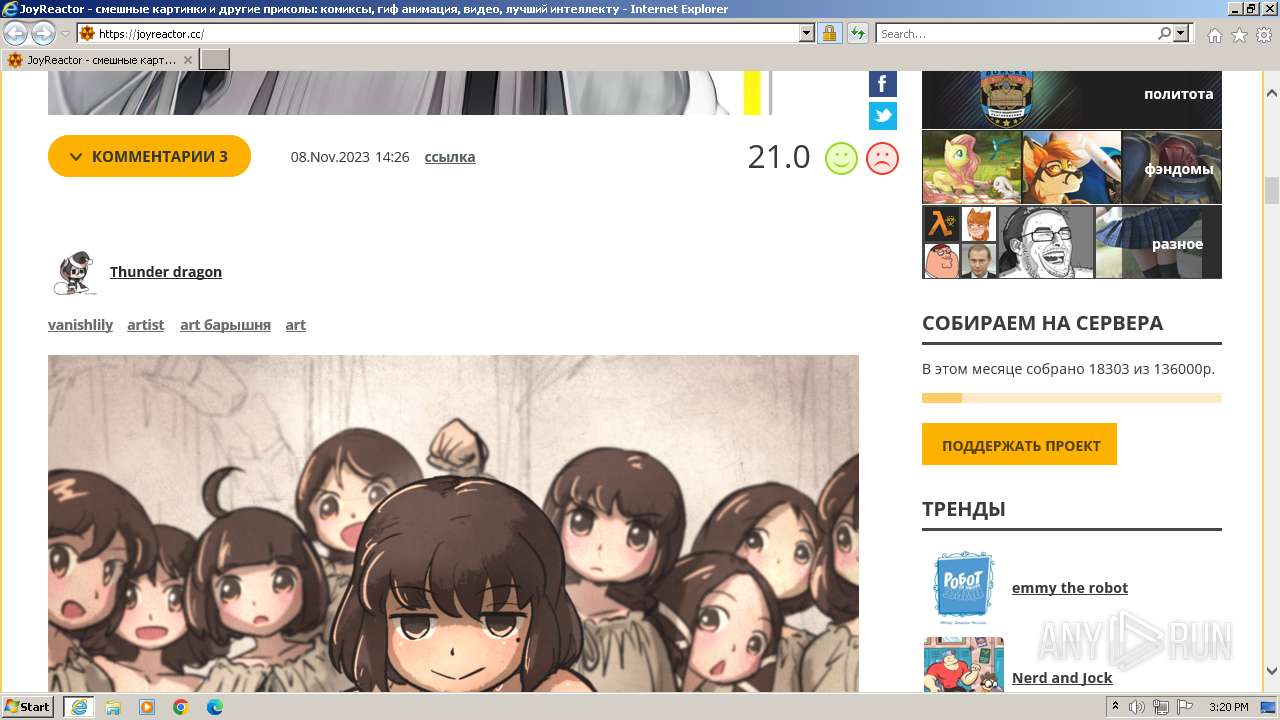This screenshot has width=1280, height=720.
Task: Open media player icon in taskbar
Action: (x=147, y=707)
